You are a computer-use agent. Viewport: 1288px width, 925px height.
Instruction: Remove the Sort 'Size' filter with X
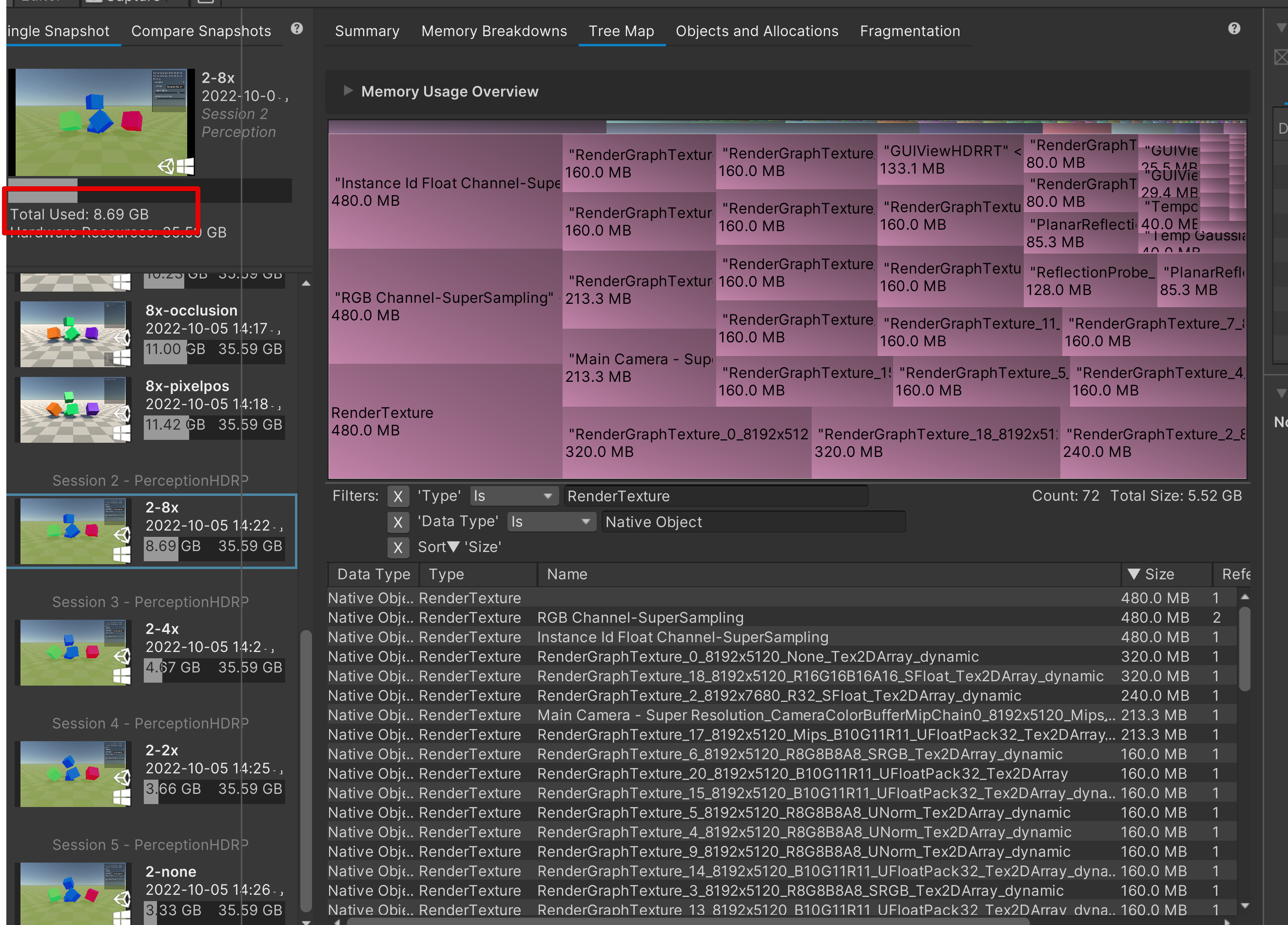click(x=397, y=547)
